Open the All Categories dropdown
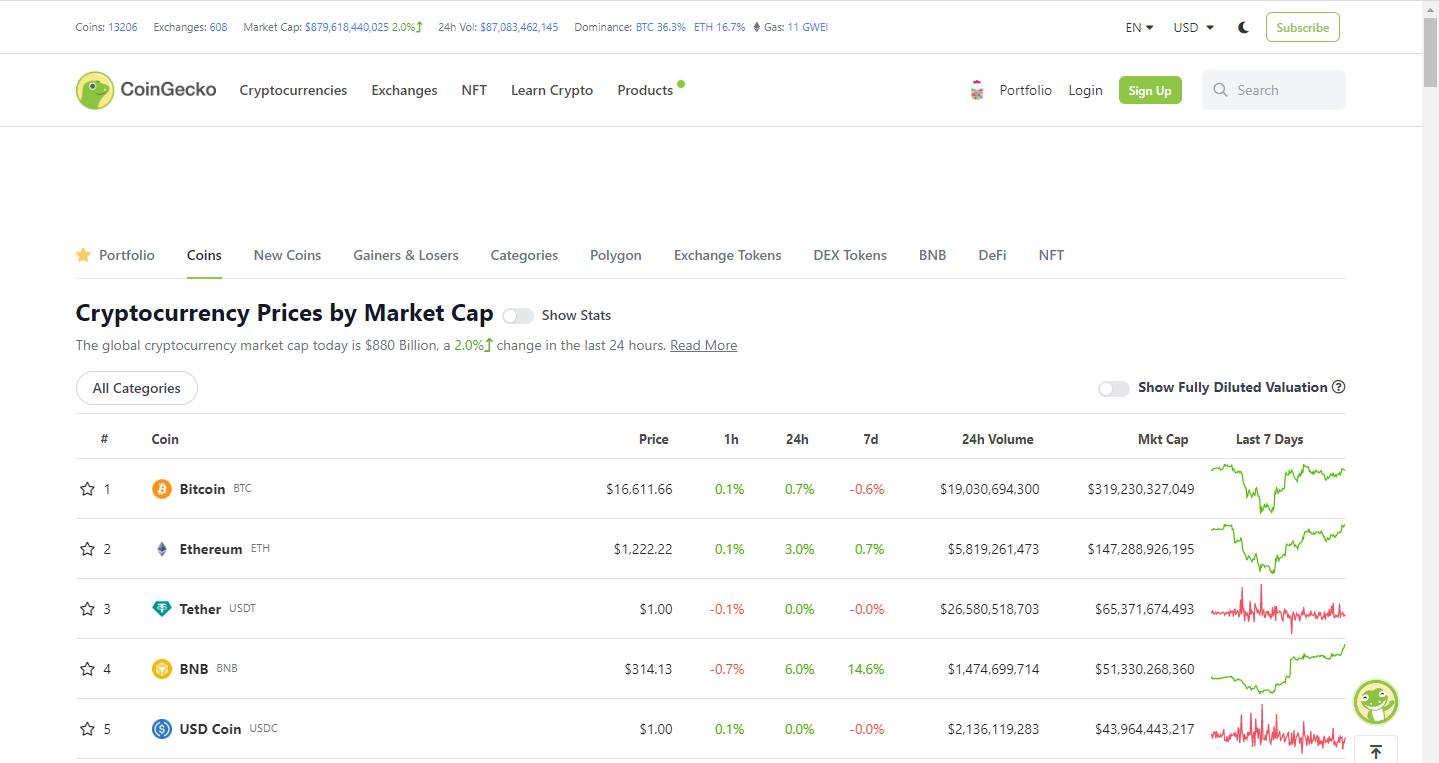The image size is (1439, 763). 137,388
